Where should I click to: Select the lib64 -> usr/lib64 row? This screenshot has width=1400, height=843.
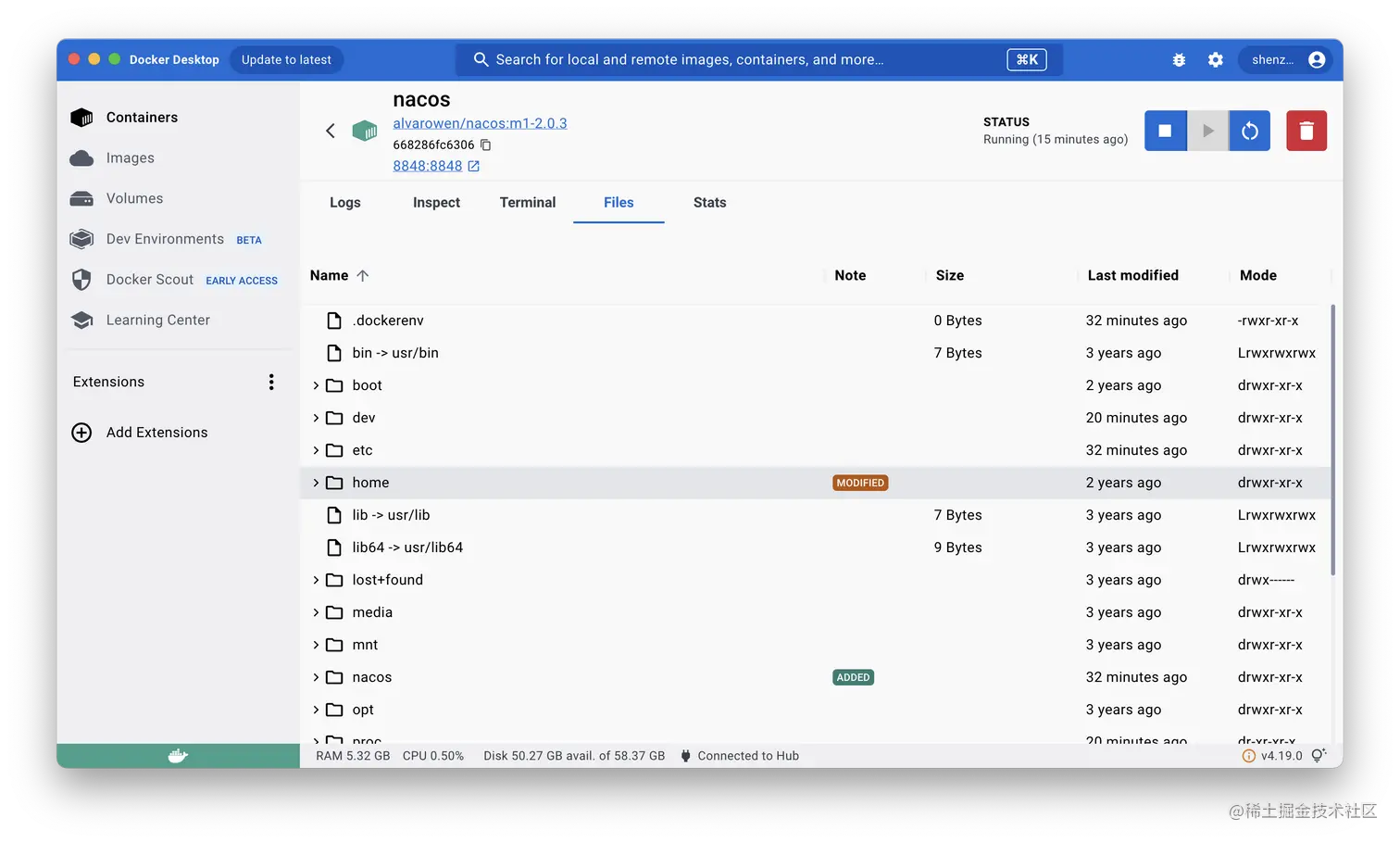point(816,547)
